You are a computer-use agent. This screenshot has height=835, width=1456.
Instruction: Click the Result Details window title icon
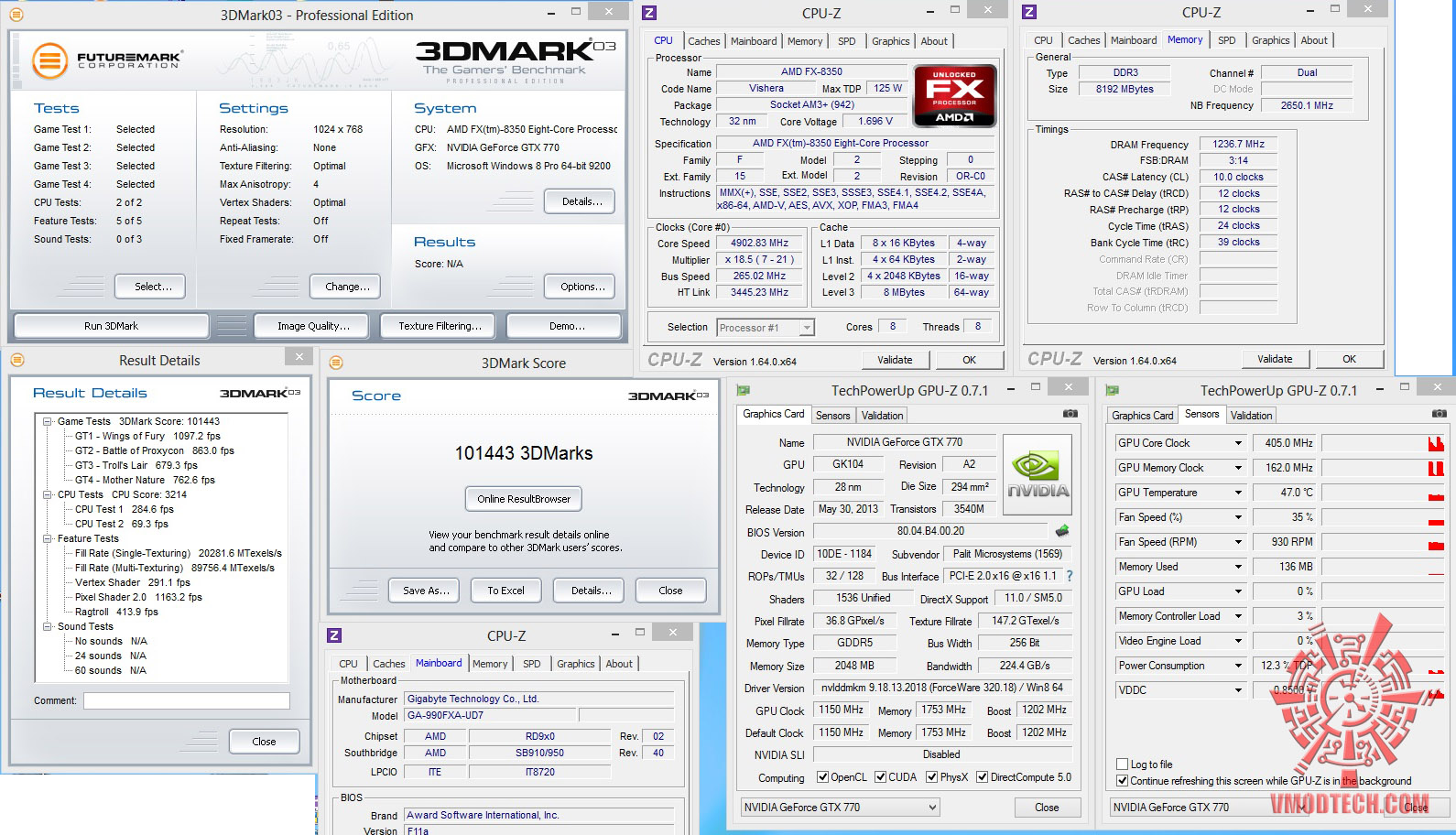point(17,360)
